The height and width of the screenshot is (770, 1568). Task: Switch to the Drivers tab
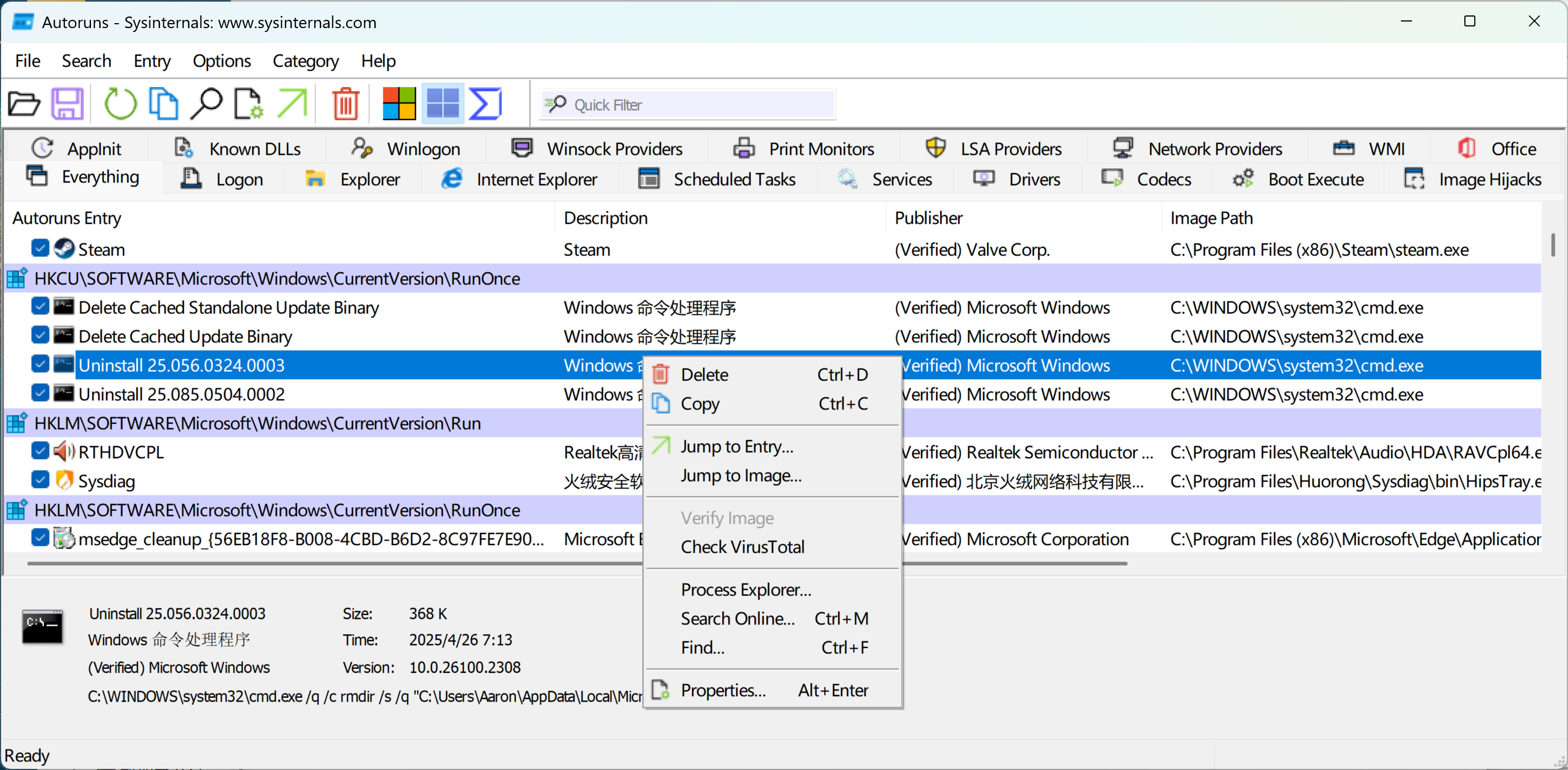[1017, 179]
